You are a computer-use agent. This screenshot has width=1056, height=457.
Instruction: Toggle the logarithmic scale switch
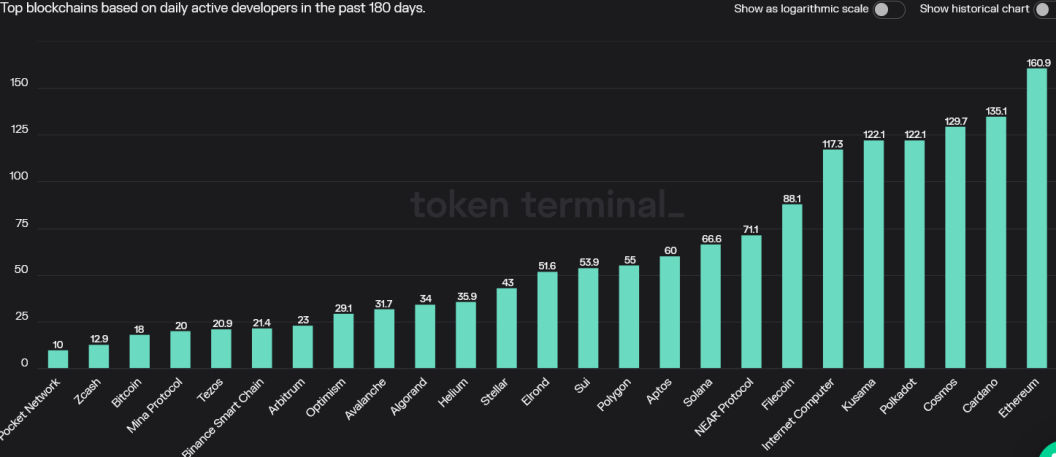click(889, 9)
